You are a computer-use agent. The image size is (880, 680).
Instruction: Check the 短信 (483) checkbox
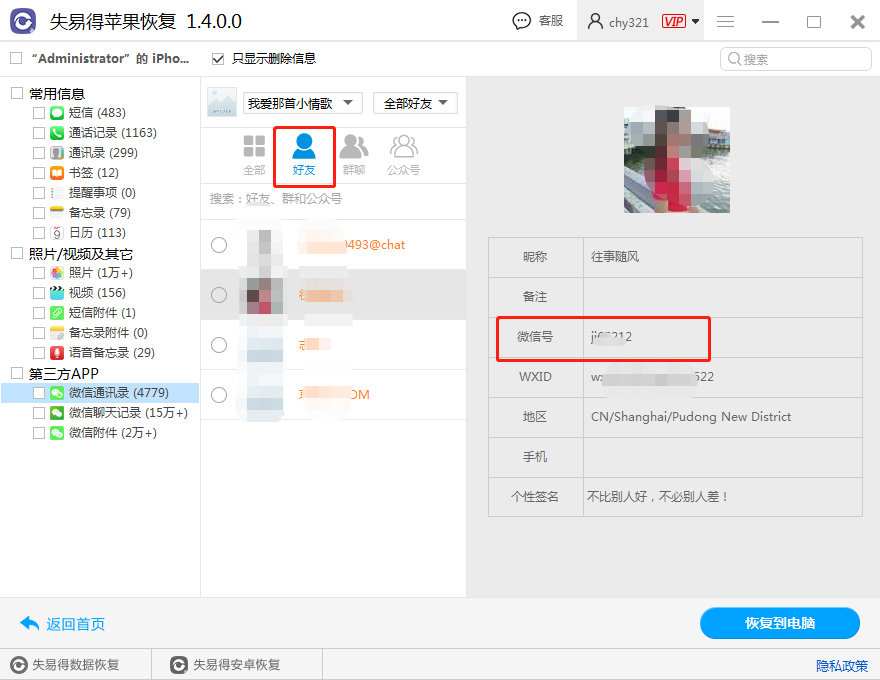39,113
